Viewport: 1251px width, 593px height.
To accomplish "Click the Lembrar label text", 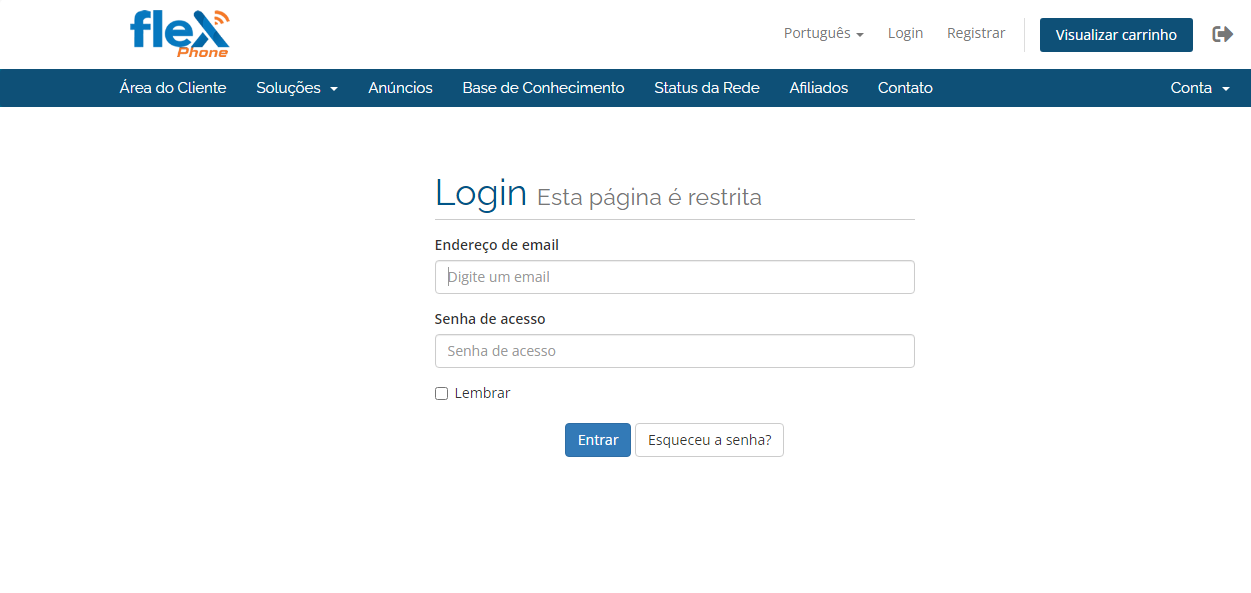I will pos(482,394).
